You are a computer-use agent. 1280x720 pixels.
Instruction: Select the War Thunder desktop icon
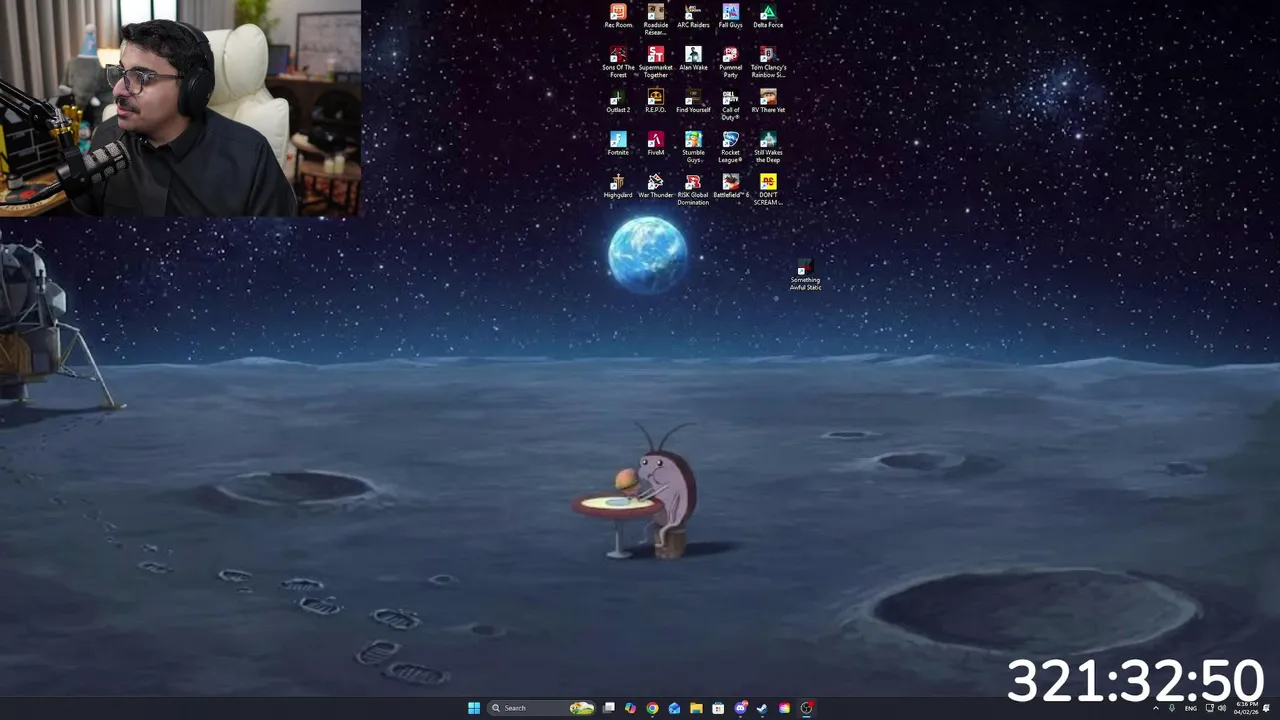[656, 187]
